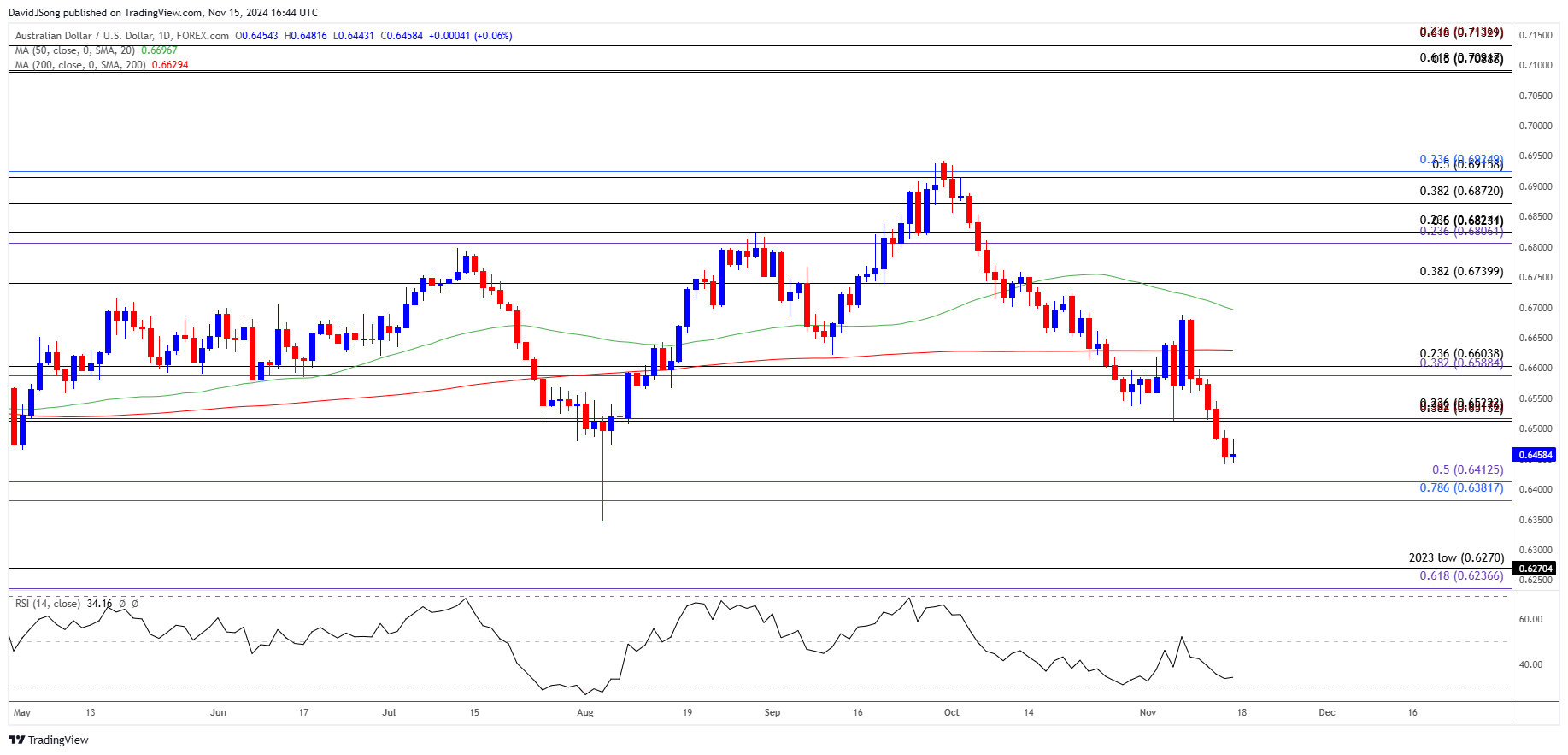
Task: Click the Aug date on time axis
Action: (x=585, y=712)
